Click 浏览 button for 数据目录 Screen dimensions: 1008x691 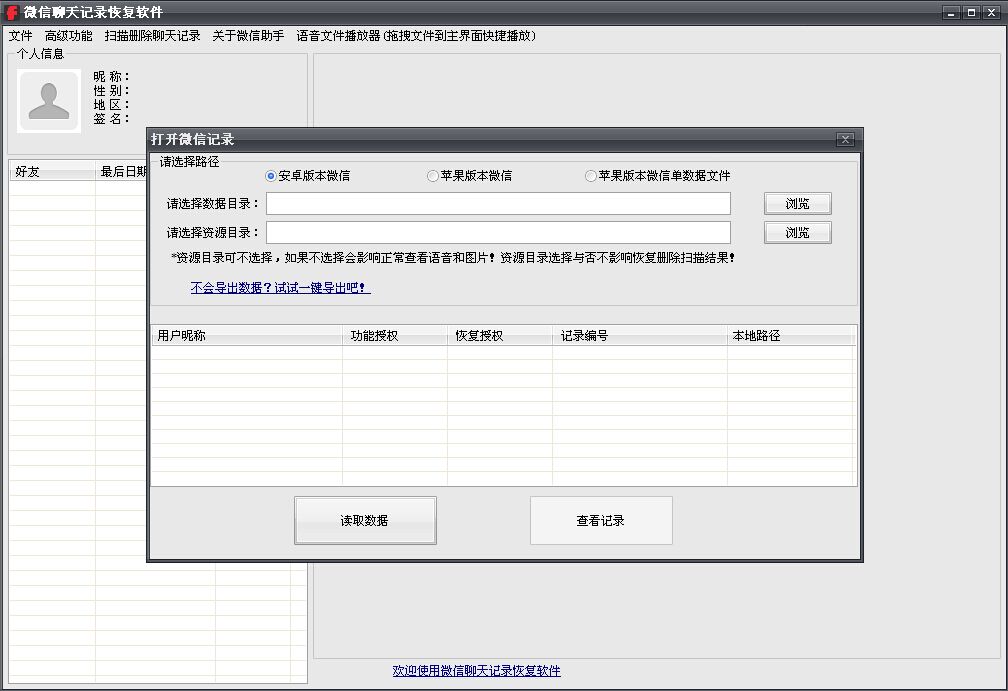coord(798,204)
